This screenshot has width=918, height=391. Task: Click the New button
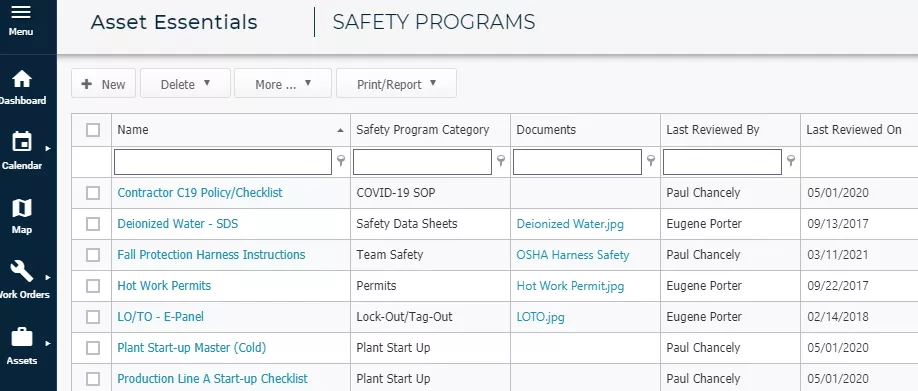tap(103, 84)
